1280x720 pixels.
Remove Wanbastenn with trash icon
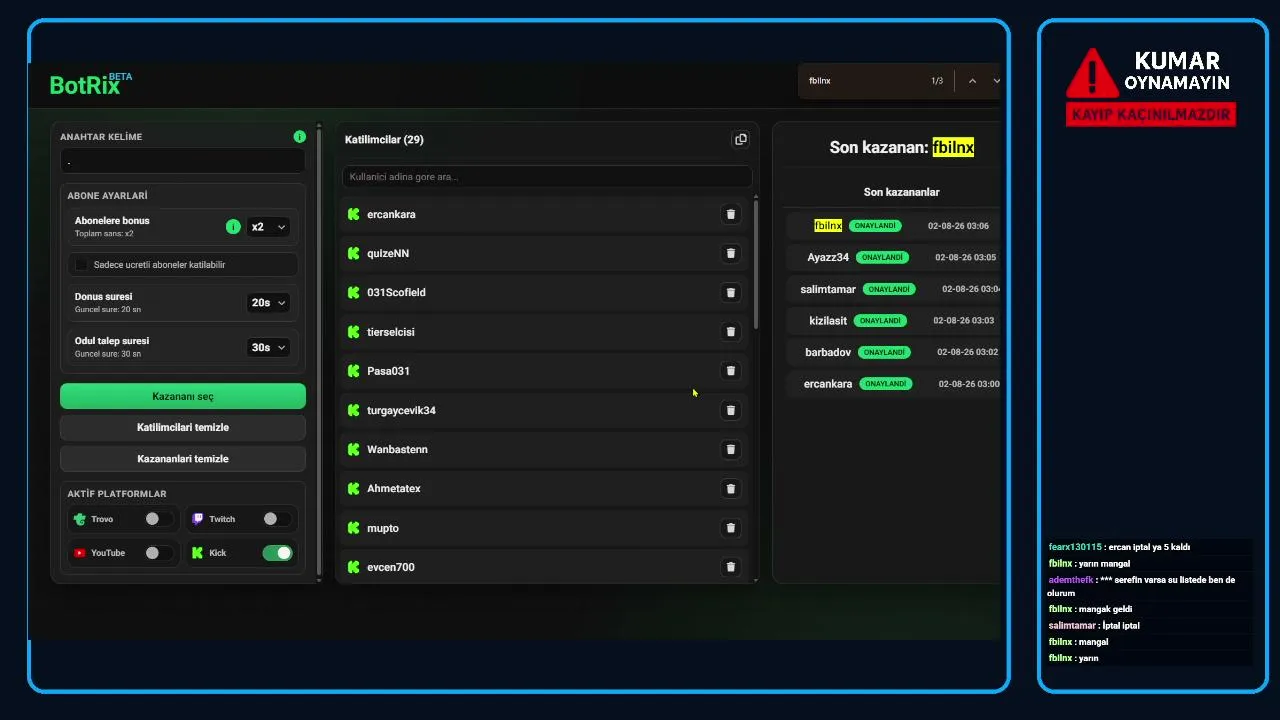pyautogui.click(x=730, y=449)
